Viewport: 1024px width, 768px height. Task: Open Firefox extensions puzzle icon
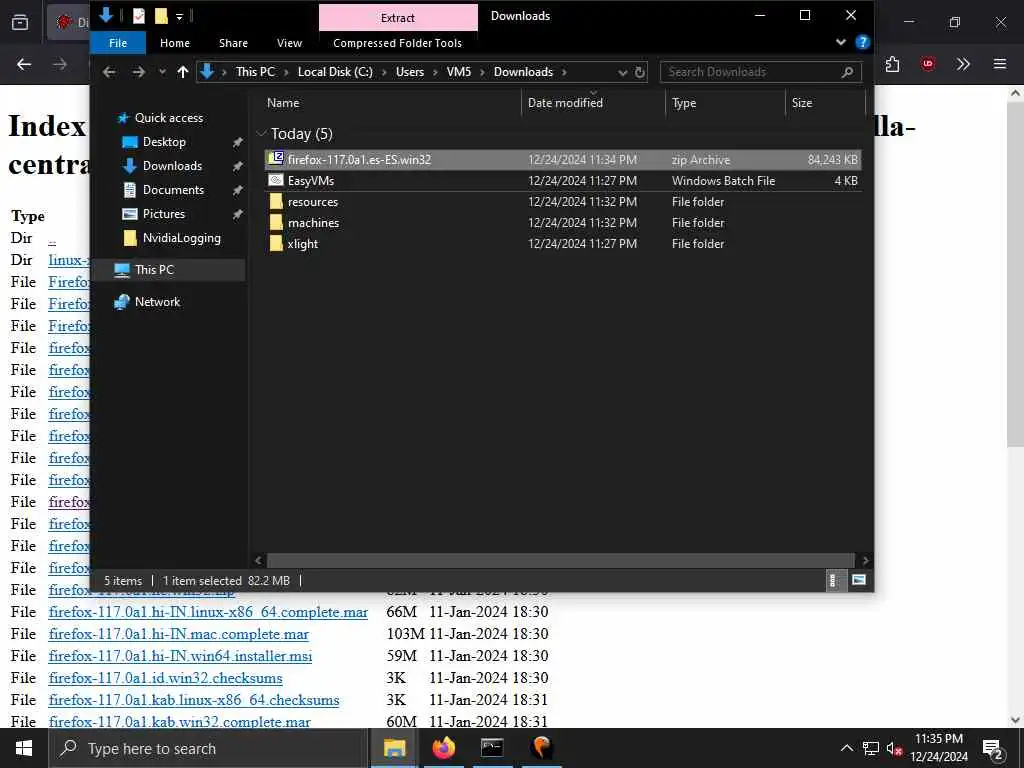click(x=893, y=64)
